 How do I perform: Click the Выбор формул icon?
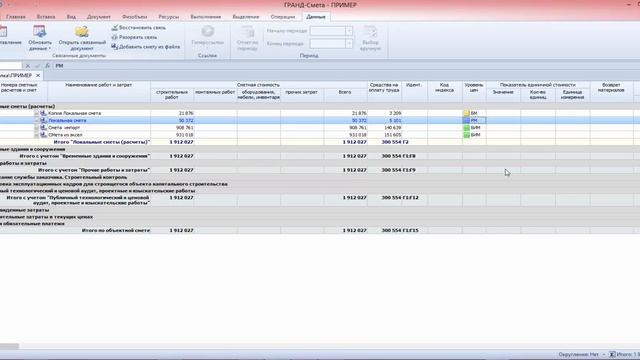point(370,31)
